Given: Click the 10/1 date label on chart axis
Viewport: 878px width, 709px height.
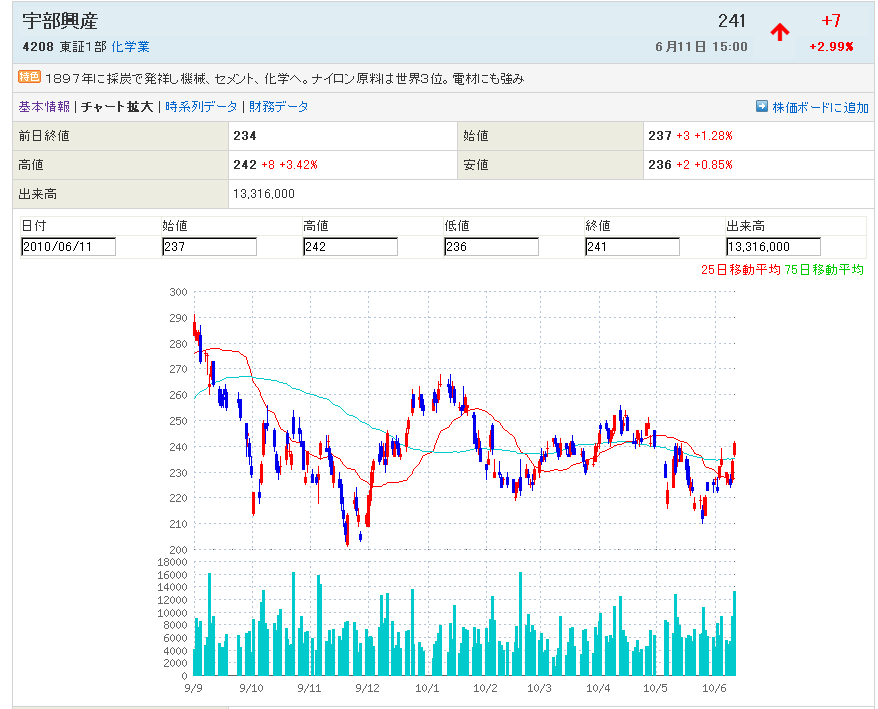Looking at the screenshot, I should tap(428, 688).
